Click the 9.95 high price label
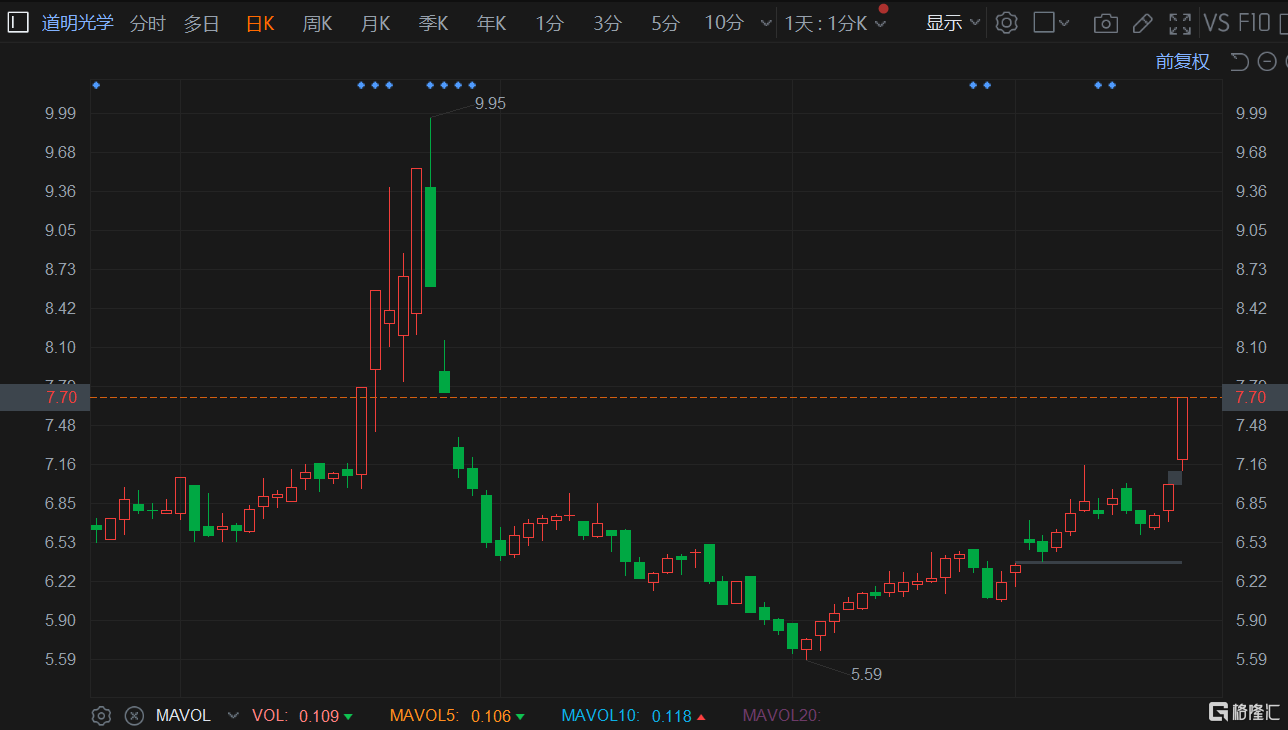The width and height of the screenshot is (1288, 730). coord(490,103)
